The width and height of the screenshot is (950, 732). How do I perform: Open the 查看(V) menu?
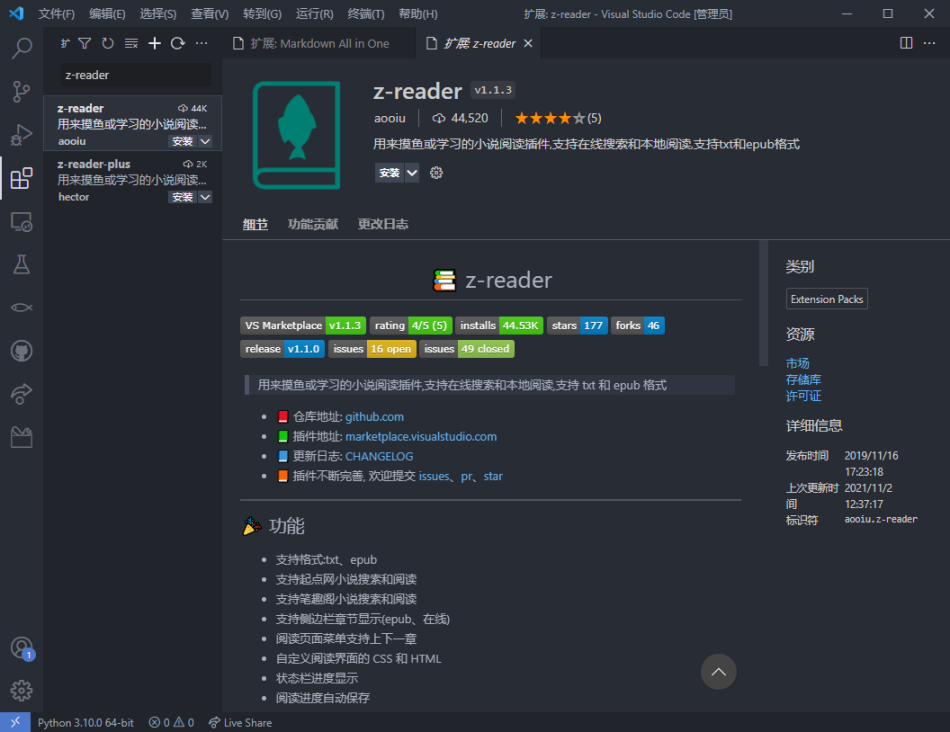click(210, 14)
